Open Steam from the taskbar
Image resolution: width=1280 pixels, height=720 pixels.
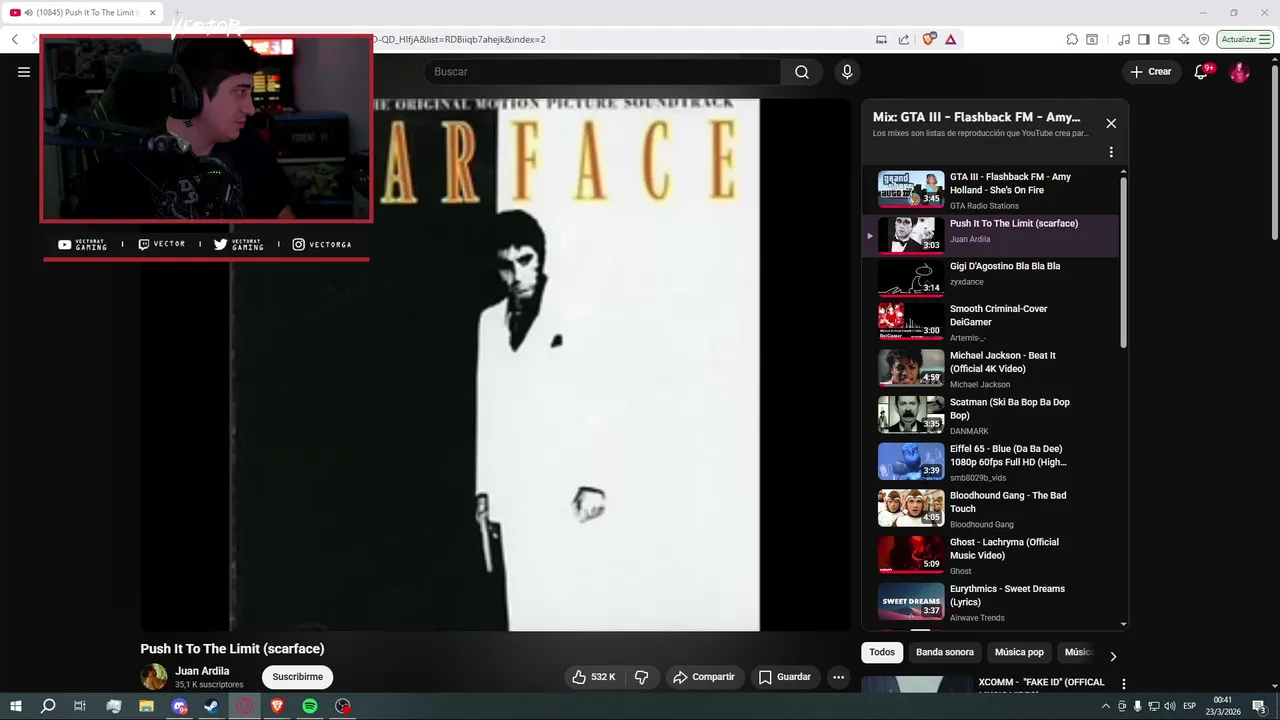[x=211, y=706]
